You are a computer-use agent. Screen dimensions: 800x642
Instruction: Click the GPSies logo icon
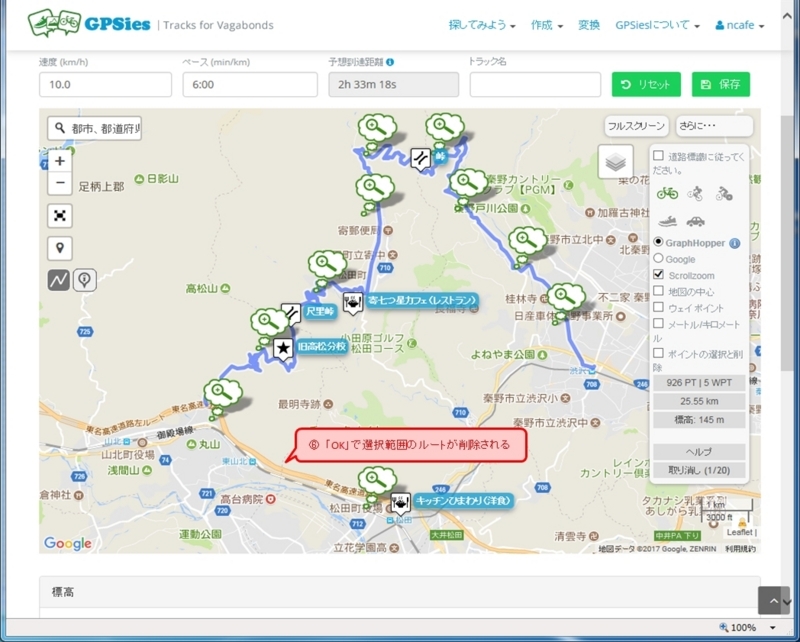coord(55,23)
